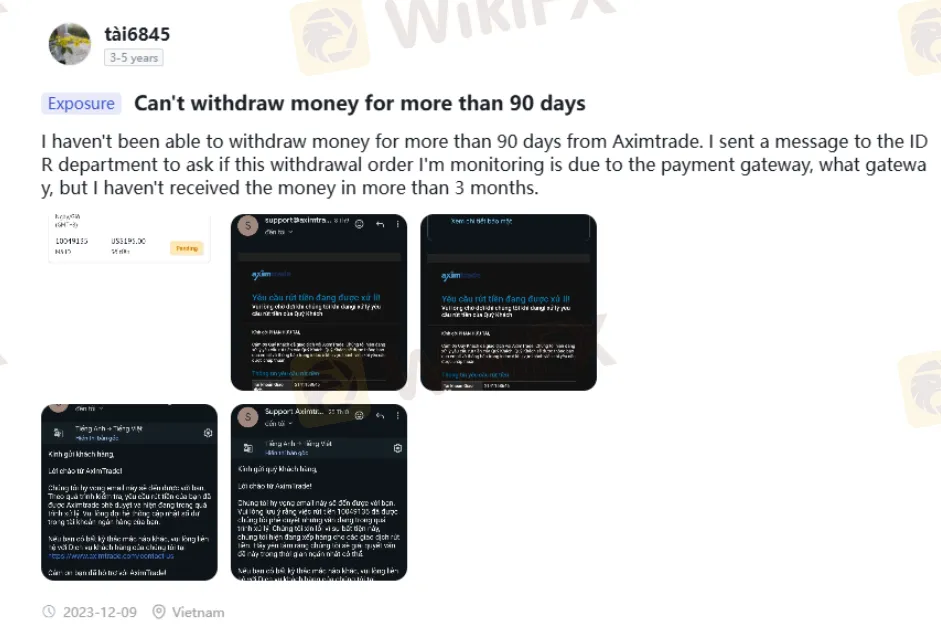Click the translate settings gear in bottom-left email
Image resolution: width=941 pixels, height=632 pixels.
[x=208, y=433]
